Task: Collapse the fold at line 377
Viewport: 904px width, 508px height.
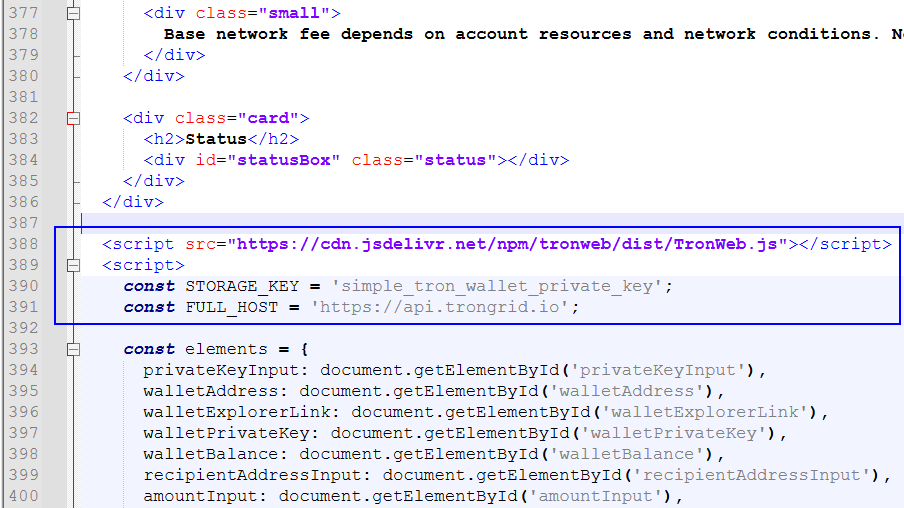Action: [x=73, y=13]
